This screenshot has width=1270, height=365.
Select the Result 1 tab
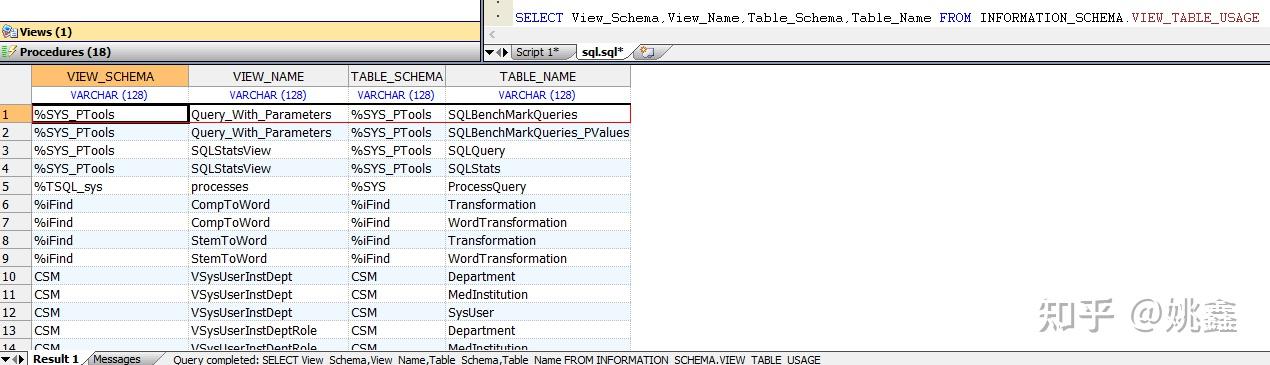(56, 359)
